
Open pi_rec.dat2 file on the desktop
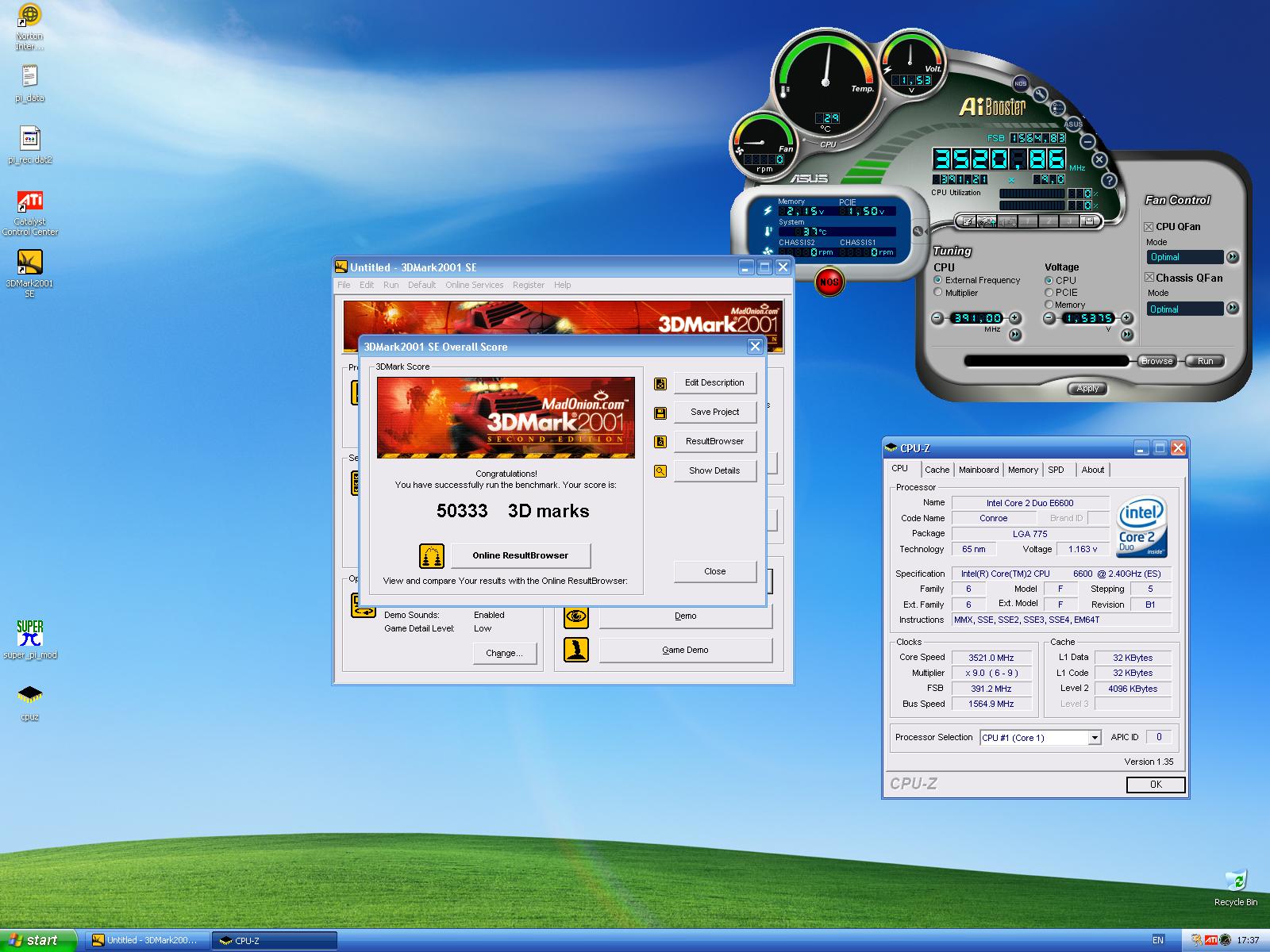30,145
